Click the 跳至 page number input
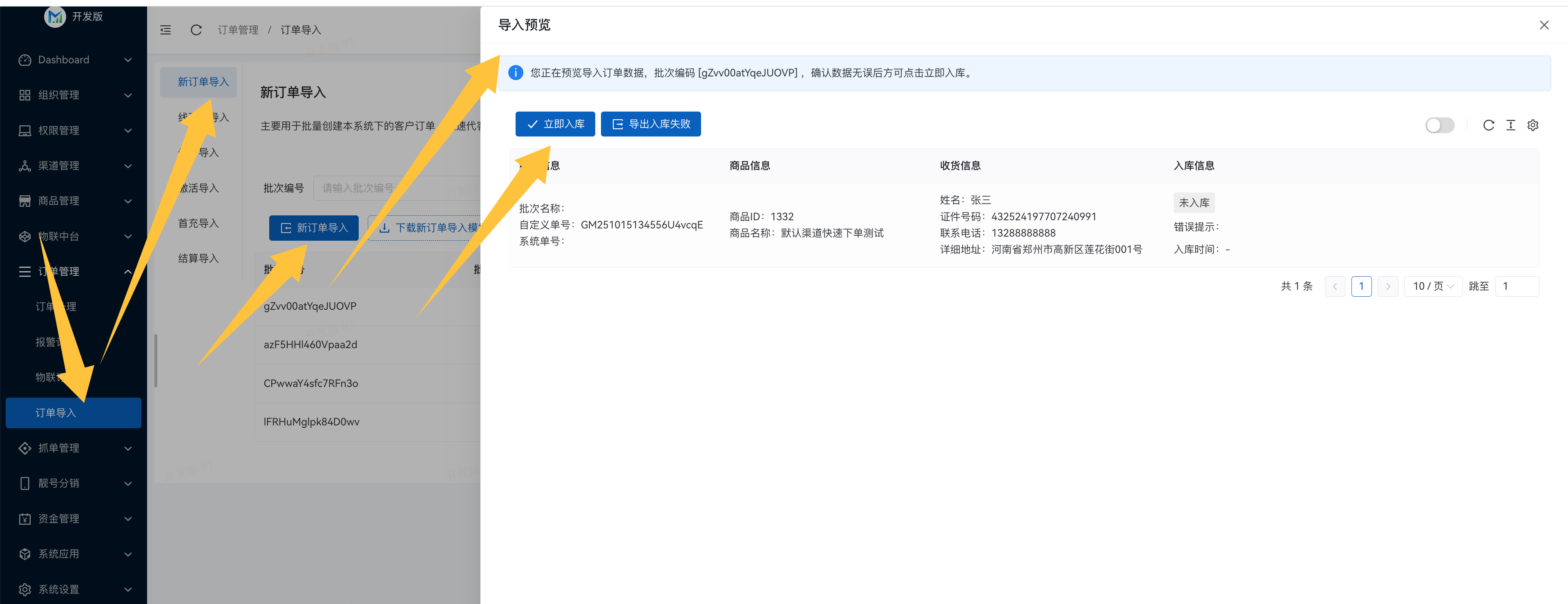This screenshot has height=604, width=1568. click(x=1516, y=286)
